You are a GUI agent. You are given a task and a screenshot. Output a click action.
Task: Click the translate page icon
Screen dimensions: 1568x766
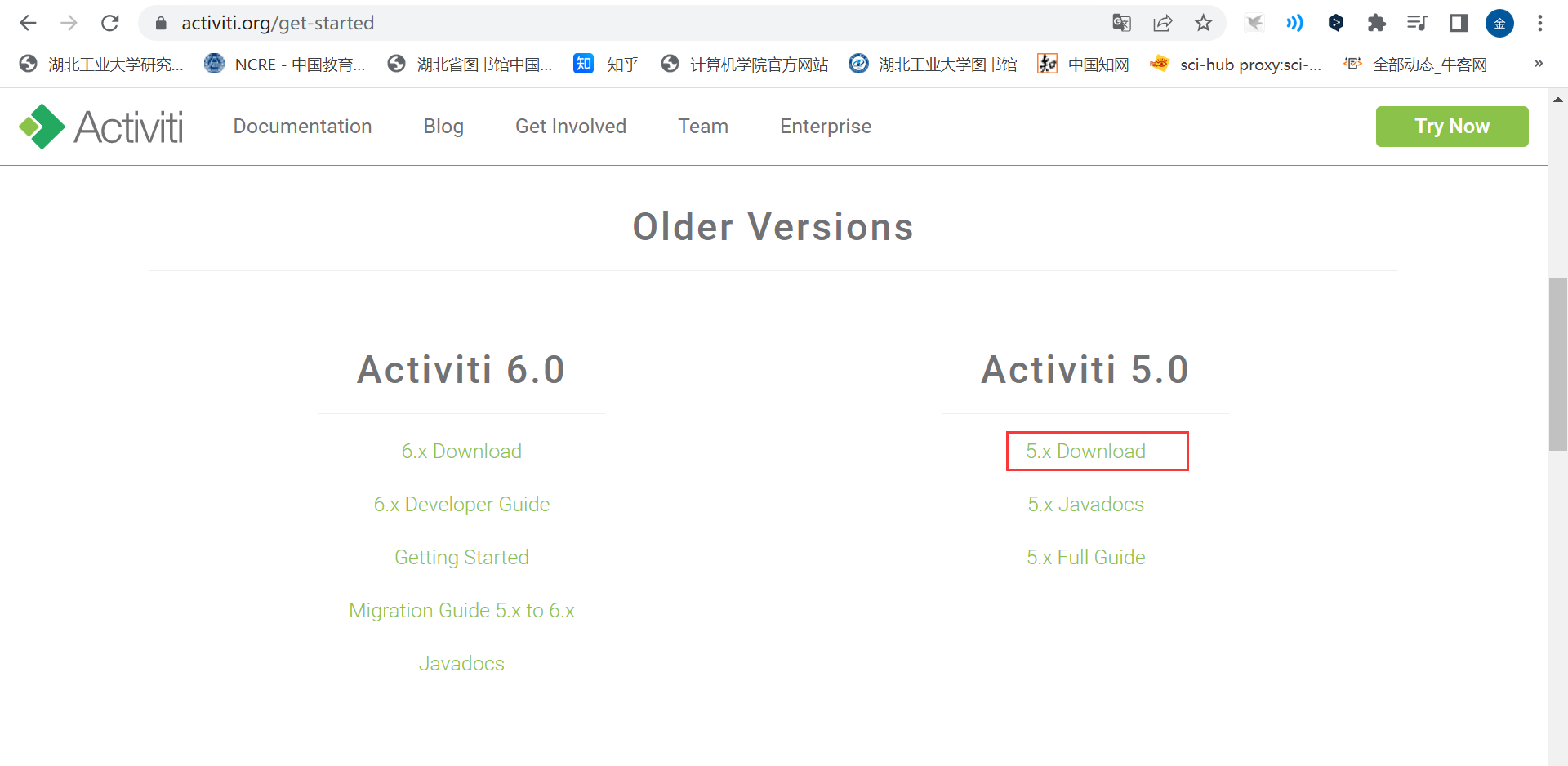(x=1121, y=23)
